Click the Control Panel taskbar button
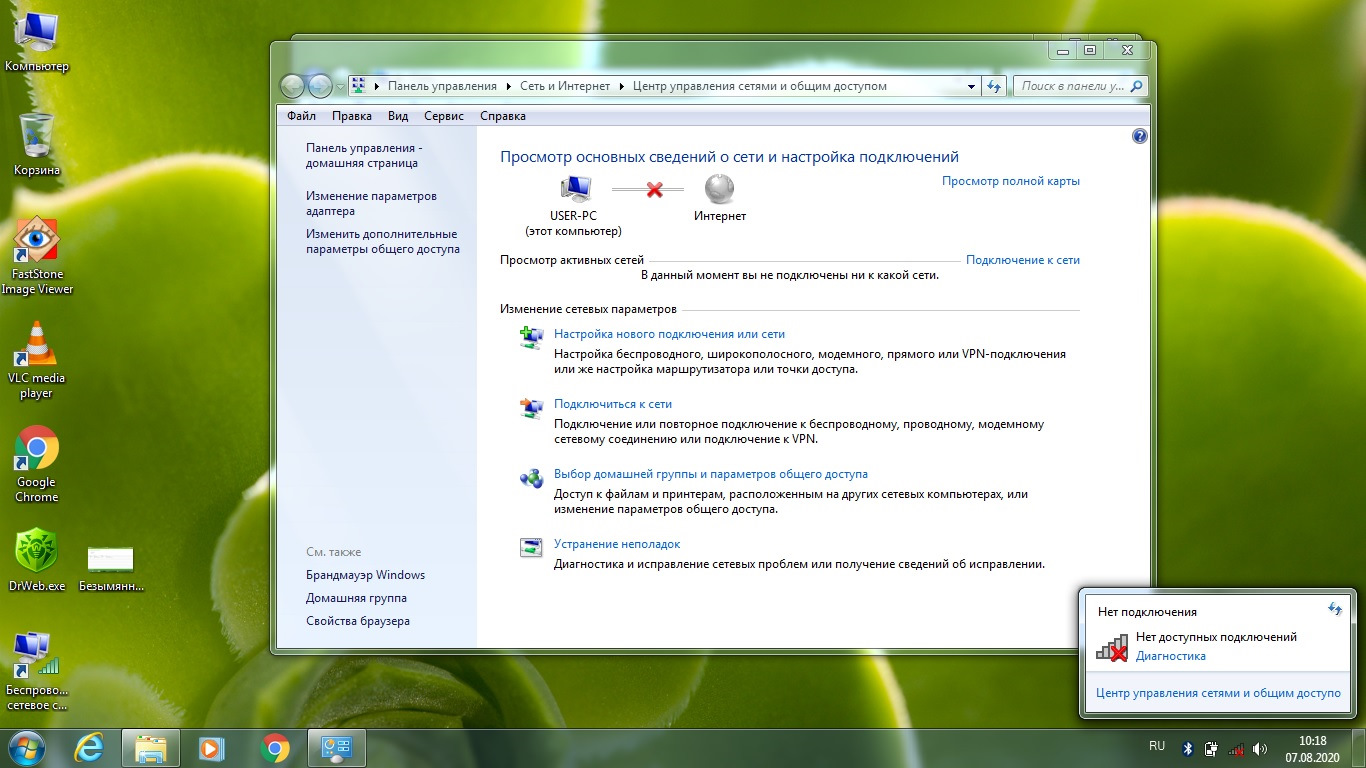 click(x=337, y=748)
